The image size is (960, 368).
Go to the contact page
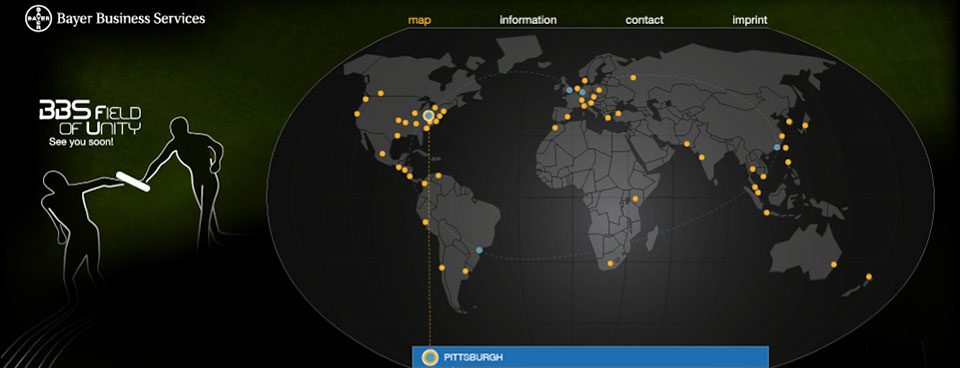[x=644, y=20]
